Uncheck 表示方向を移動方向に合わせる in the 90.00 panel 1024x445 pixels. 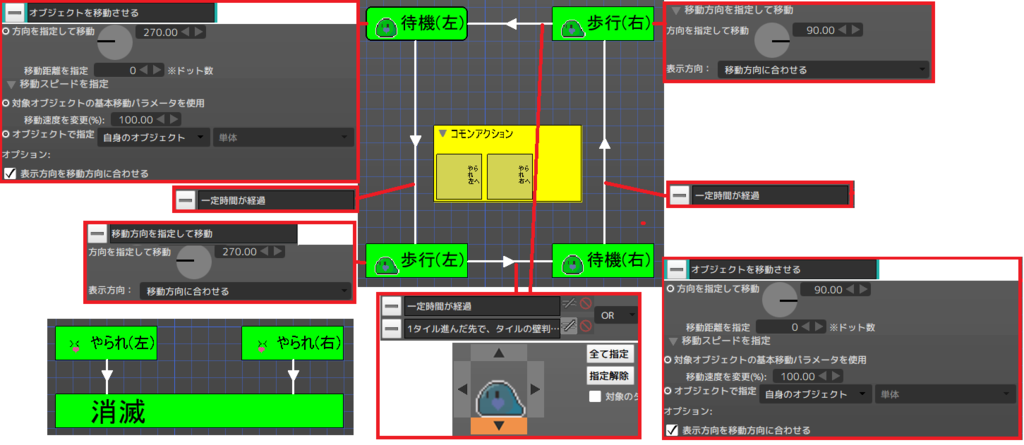pos(672,430)
